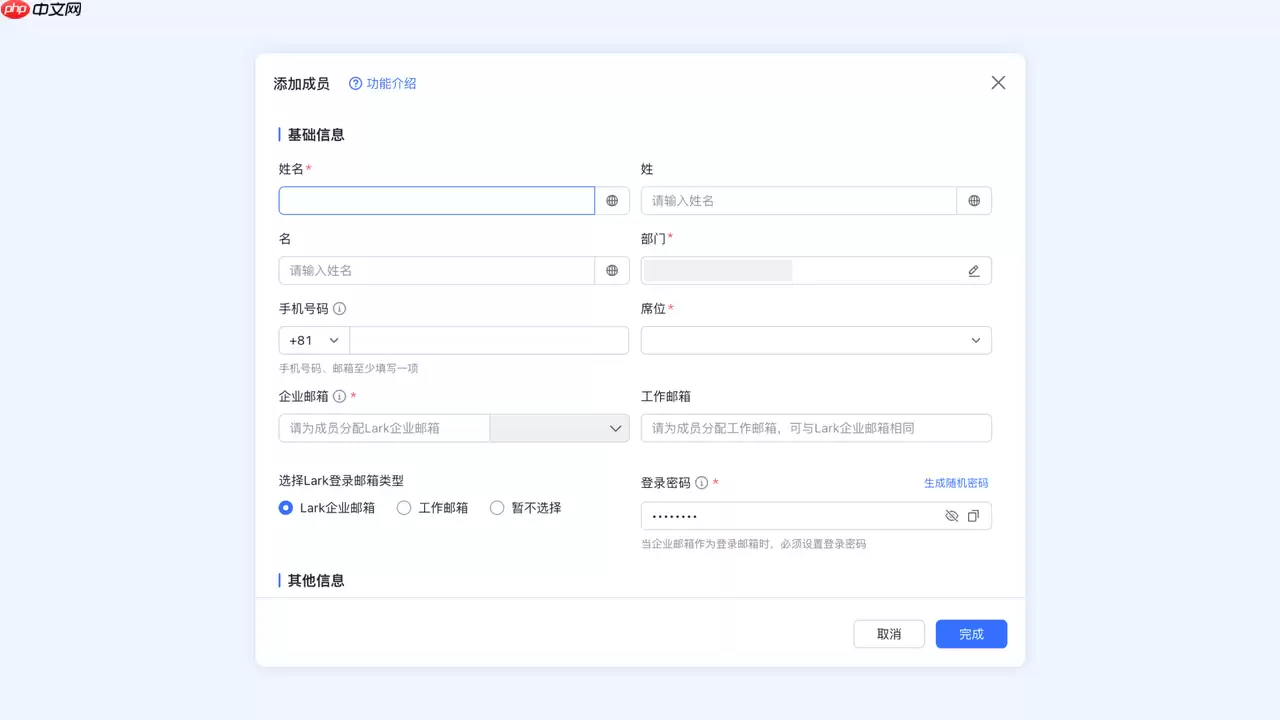
Task: Select the Lark企业邮箱 radio button
Action: (284, 508)
